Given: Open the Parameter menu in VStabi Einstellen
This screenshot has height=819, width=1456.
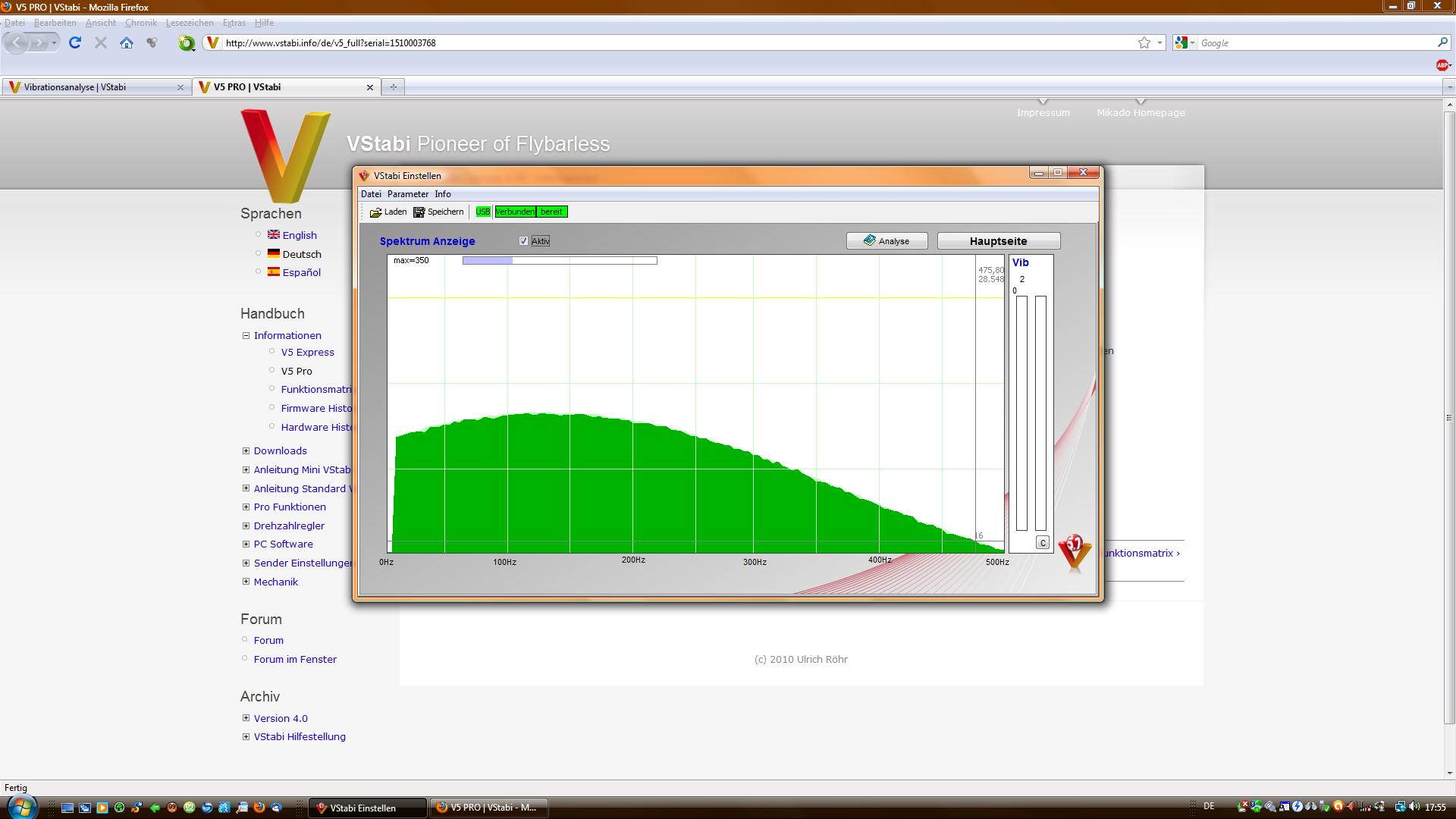Looking at the screenshot, I should point(408,194).
